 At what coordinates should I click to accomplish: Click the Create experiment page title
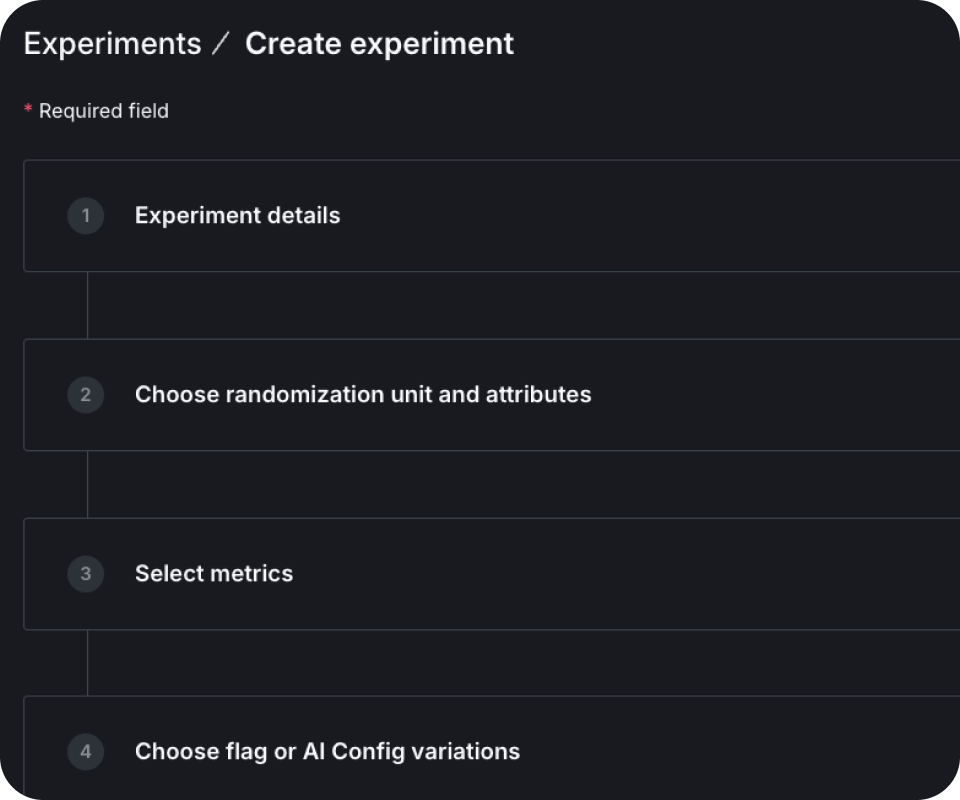pos(380,43)
